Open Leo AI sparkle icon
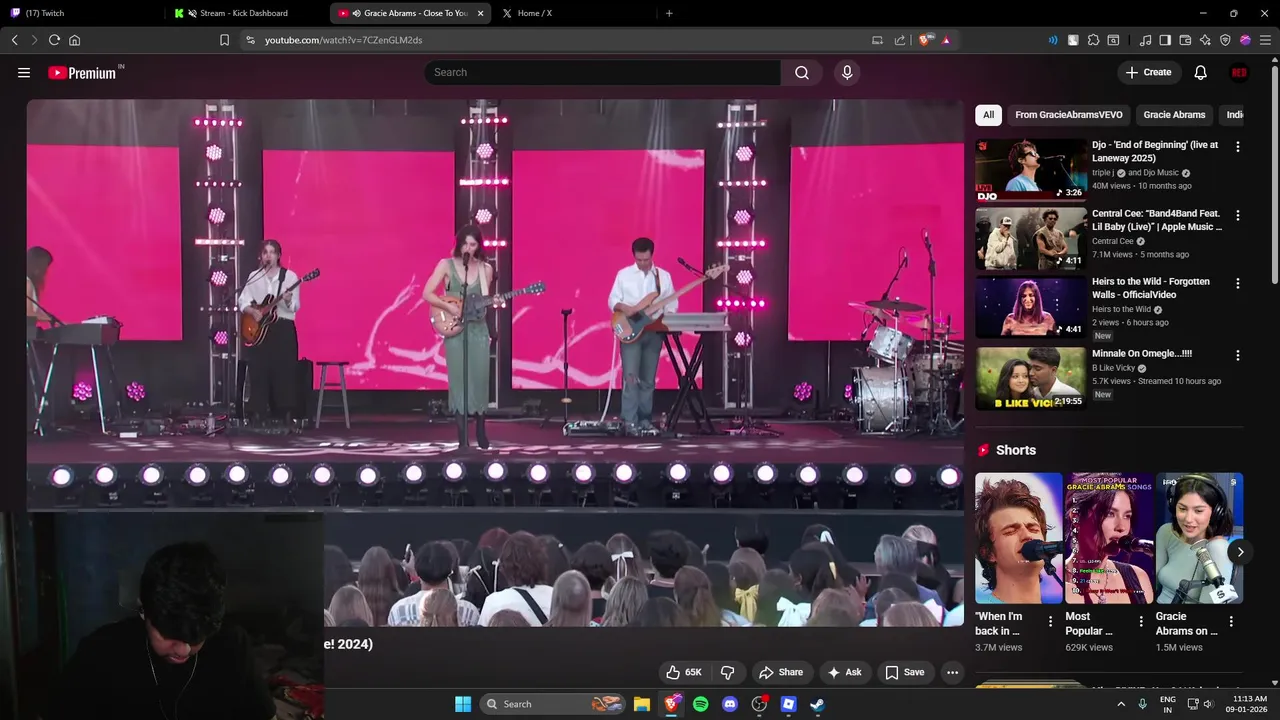The image size is (1280, 720). pyautogui.click(x=1205, y=40)
